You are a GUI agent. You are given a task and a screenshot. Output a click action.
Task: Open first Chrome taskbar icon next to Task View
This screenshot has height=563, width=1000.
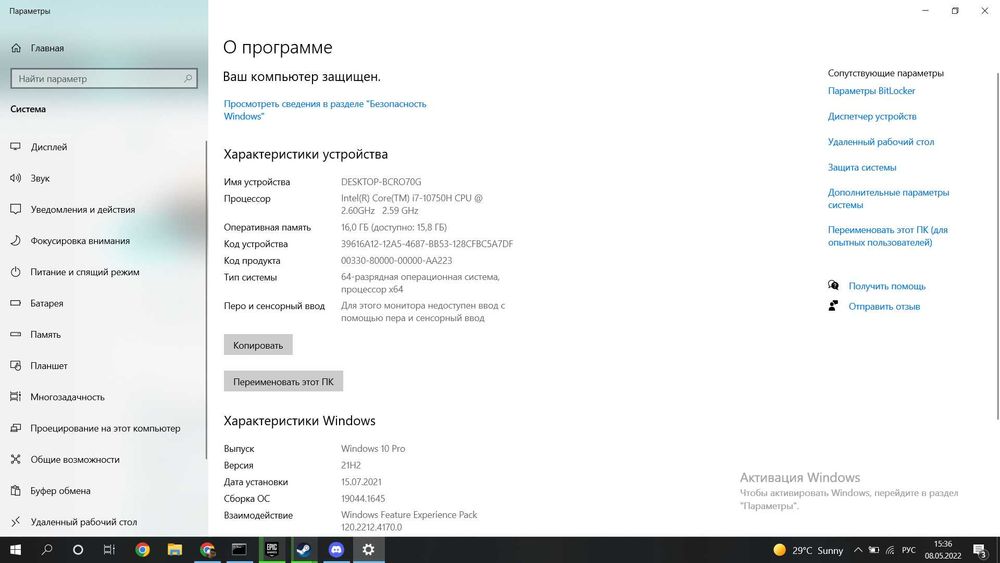142,550
